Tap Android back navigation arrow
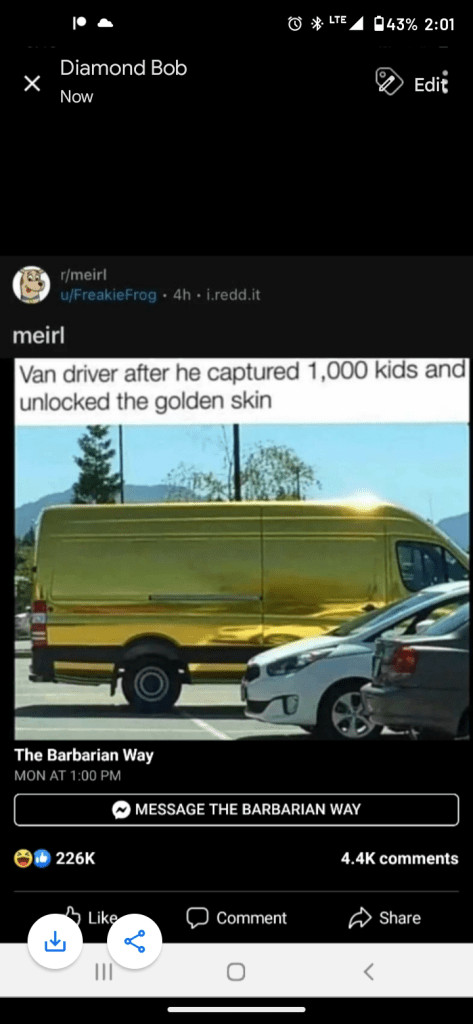Viewport: 473px width, 1024px height. 368,972
